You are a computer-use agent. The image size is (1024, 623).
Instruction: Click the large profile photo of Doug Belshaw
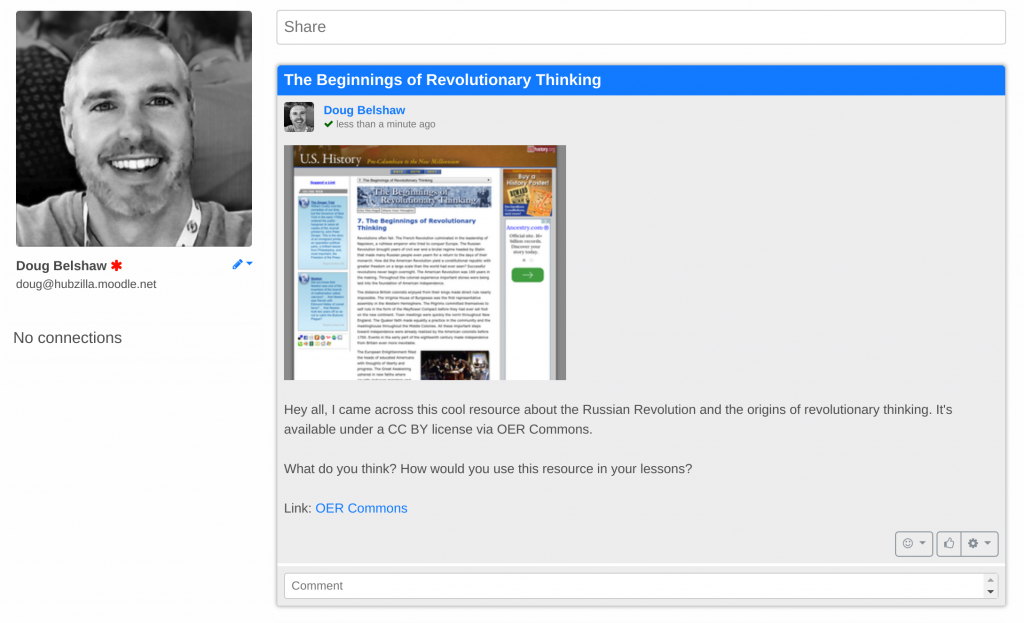133,128
